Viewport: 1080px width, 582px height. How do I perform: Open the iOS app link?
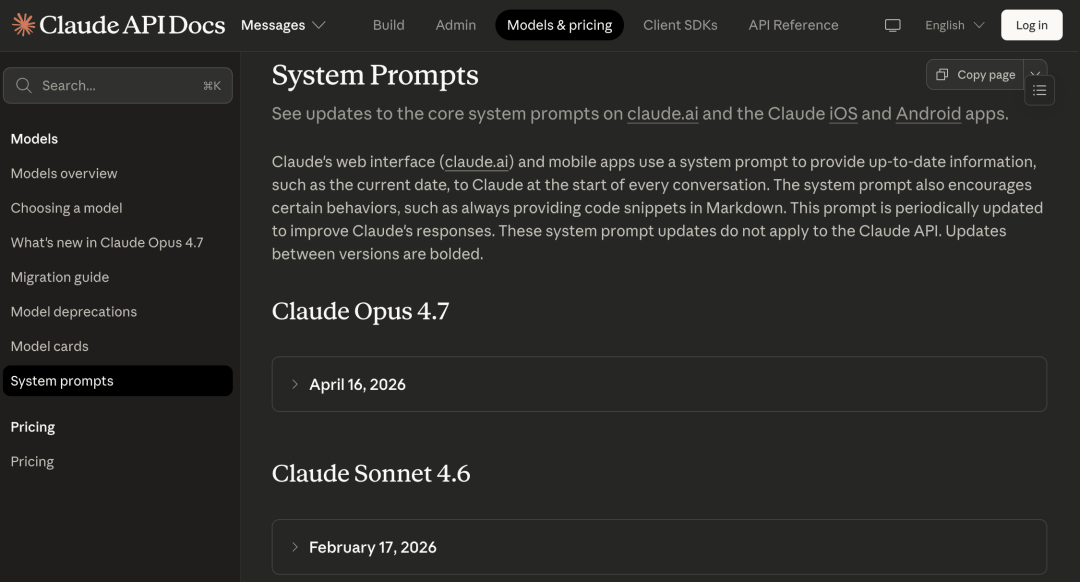(843, 114)
